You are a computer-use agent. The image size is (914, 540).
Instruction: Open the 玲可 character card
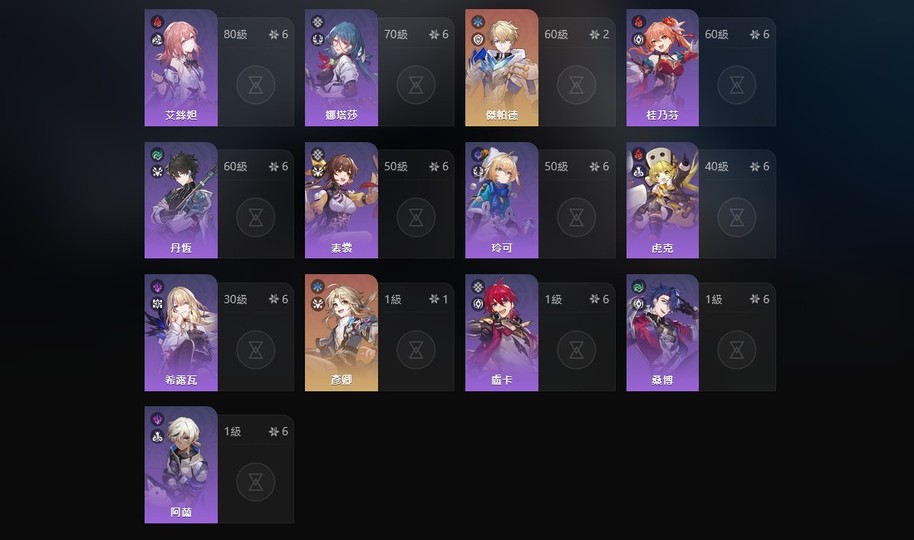point(501,200)
